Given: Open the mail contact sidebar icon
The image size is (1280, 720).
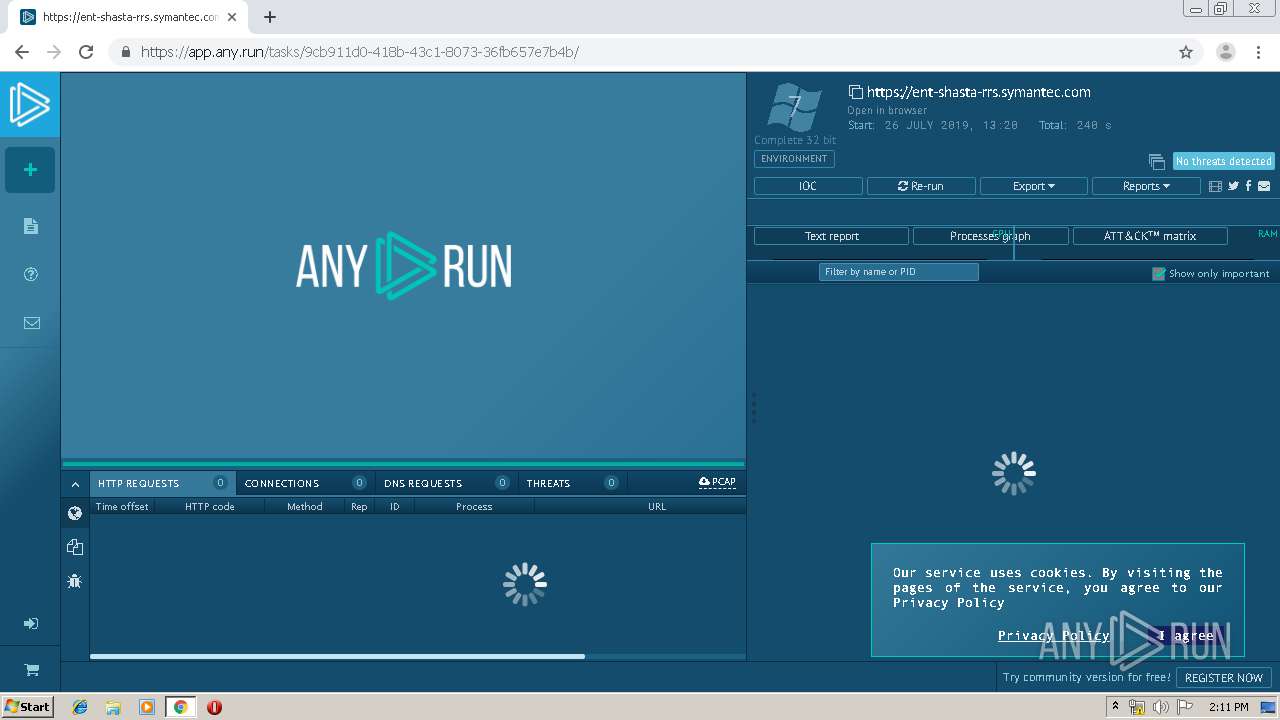Looking at the screenshot, I should point(31,323).
